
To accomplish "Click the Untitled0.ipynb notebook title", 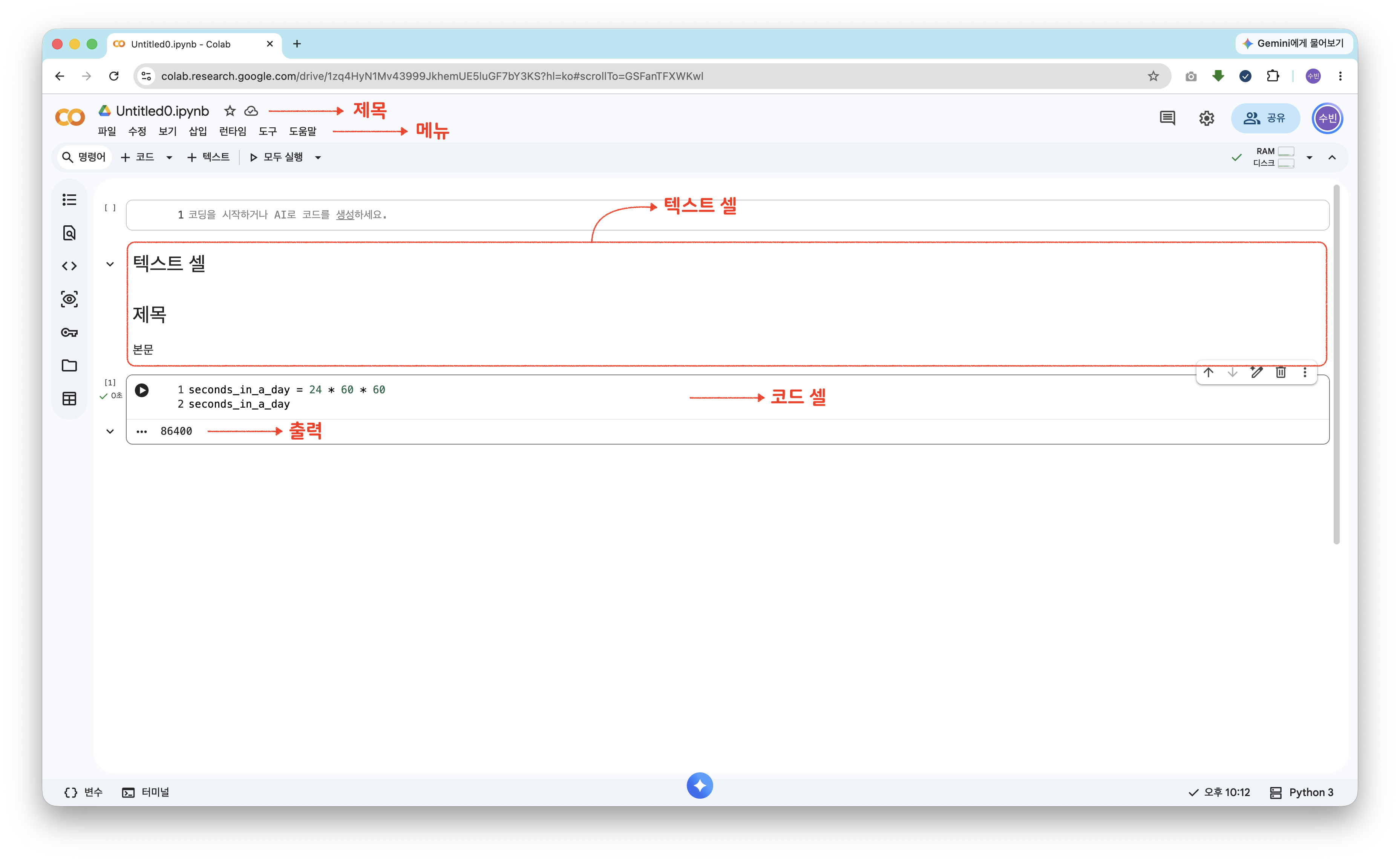I will click(x=162, y=111).
